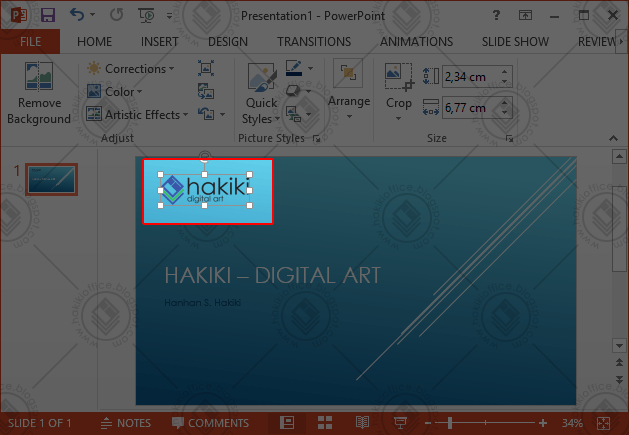Click the 34% zoom level
Viewport: 629px width, 435px height.
[x=572, y=423]
